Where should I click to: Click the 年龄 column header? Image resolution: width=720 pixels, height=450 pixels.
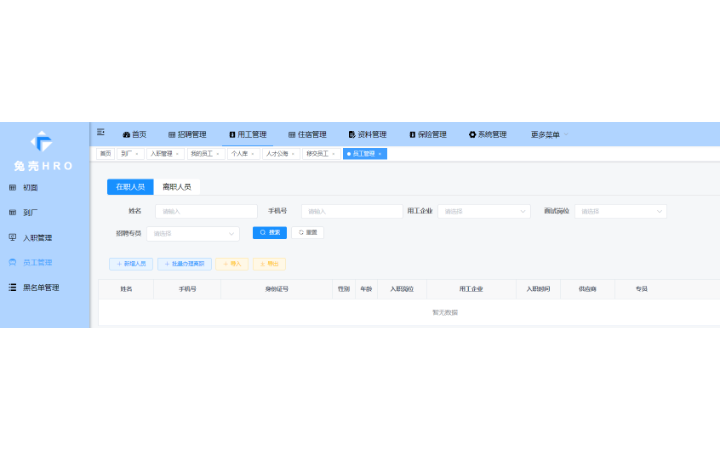(366, 289)
